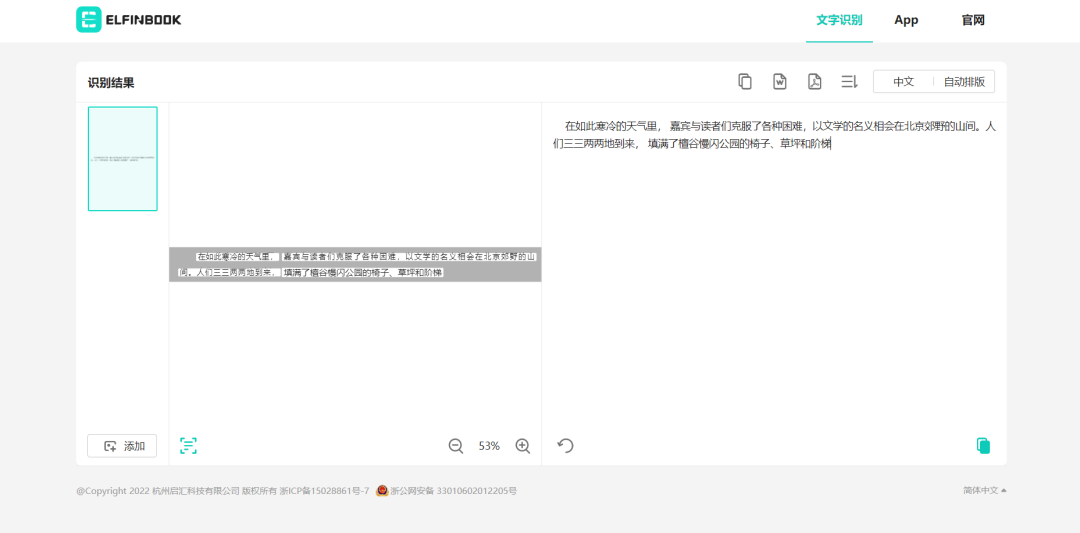Copy the recognized text from the top toolbar
Screen dimensions: 1080x533
(745, 81)
